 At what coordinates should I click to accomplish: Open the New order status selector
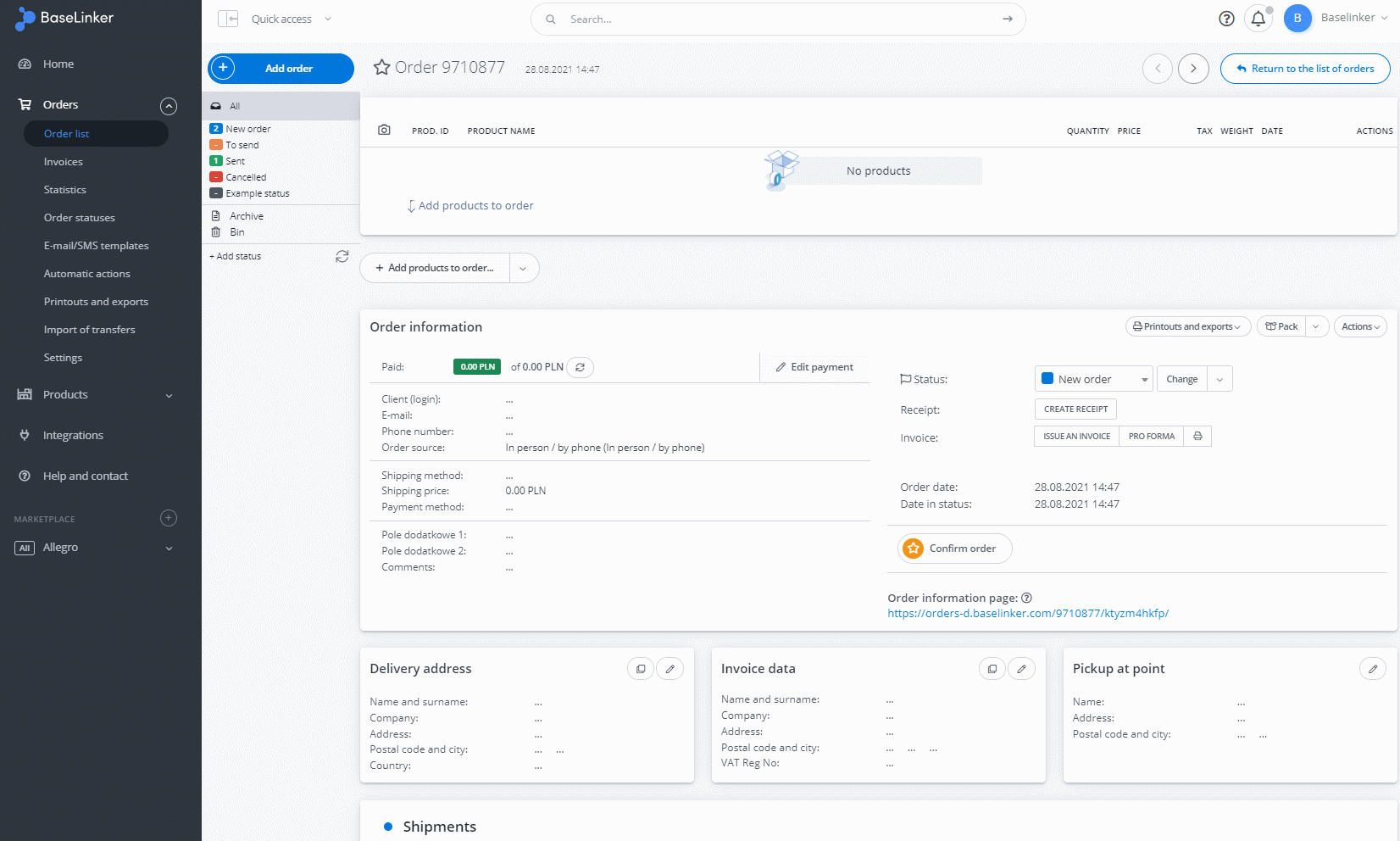[1093, 379]
